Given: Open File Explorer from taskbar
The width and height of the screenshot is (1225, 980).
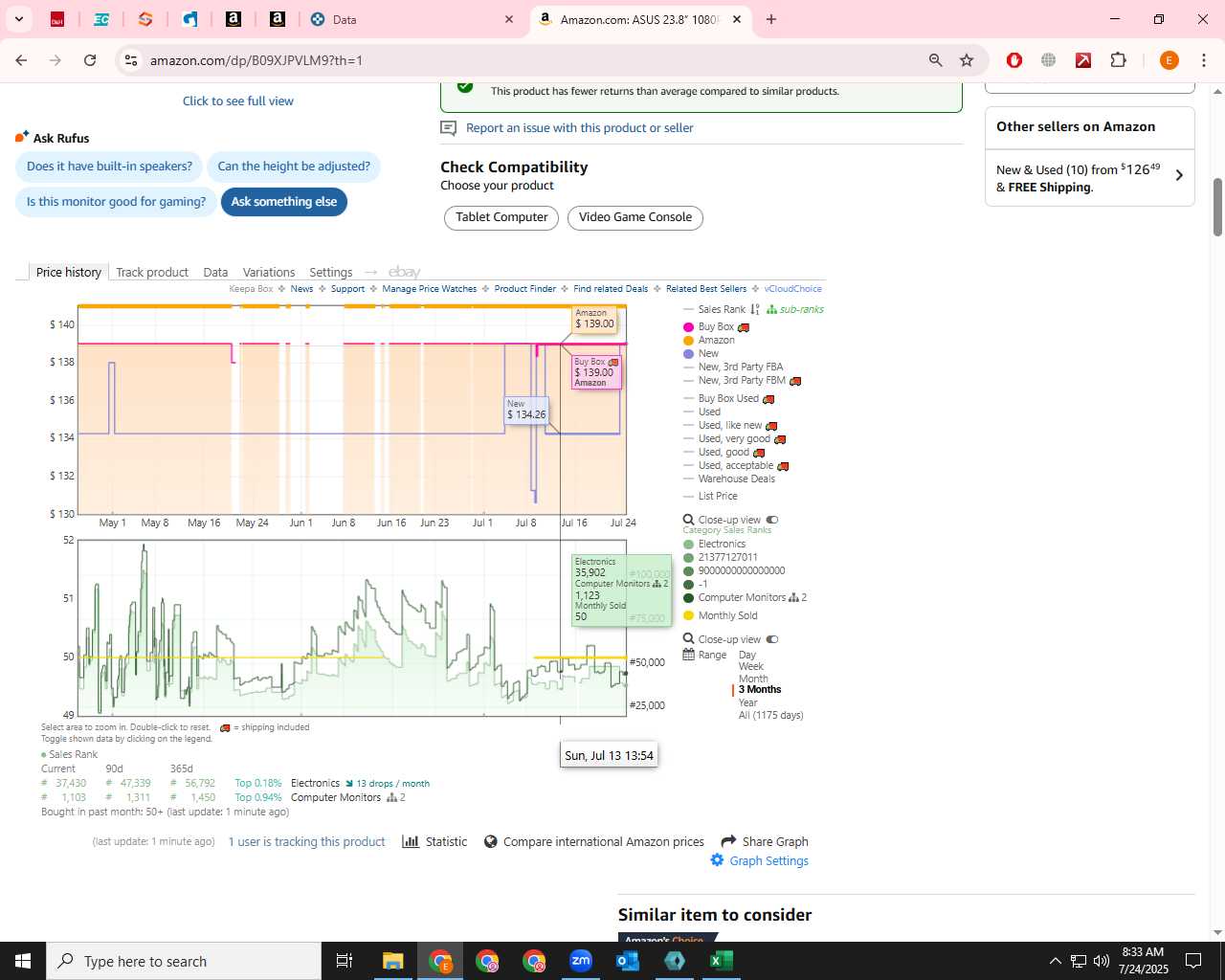Looking at the screenshot, I should [x=393, y=961].
